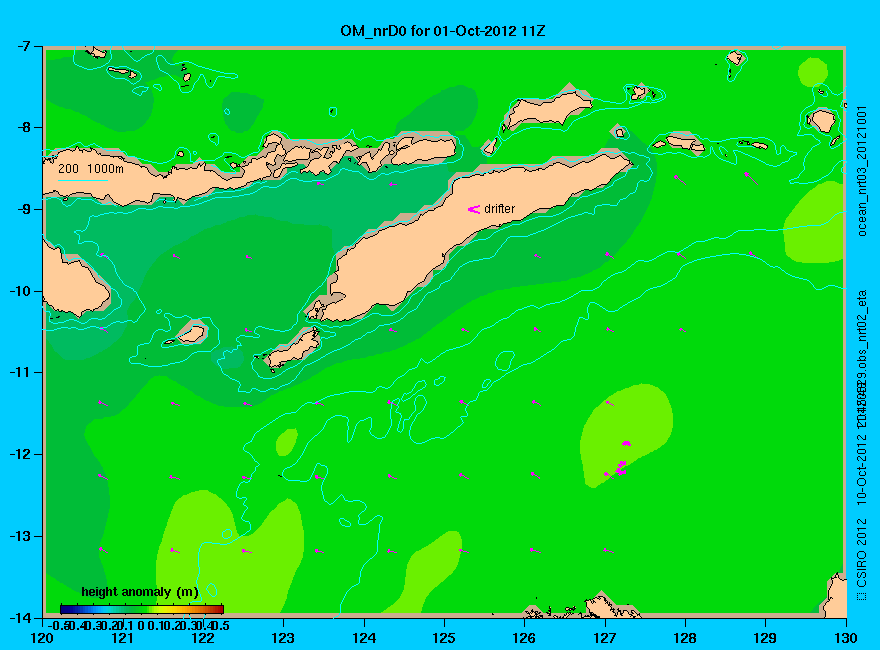Click the x-axis label "128"
The width and height of the screenshot is (880, 650).
click(685, 638)
